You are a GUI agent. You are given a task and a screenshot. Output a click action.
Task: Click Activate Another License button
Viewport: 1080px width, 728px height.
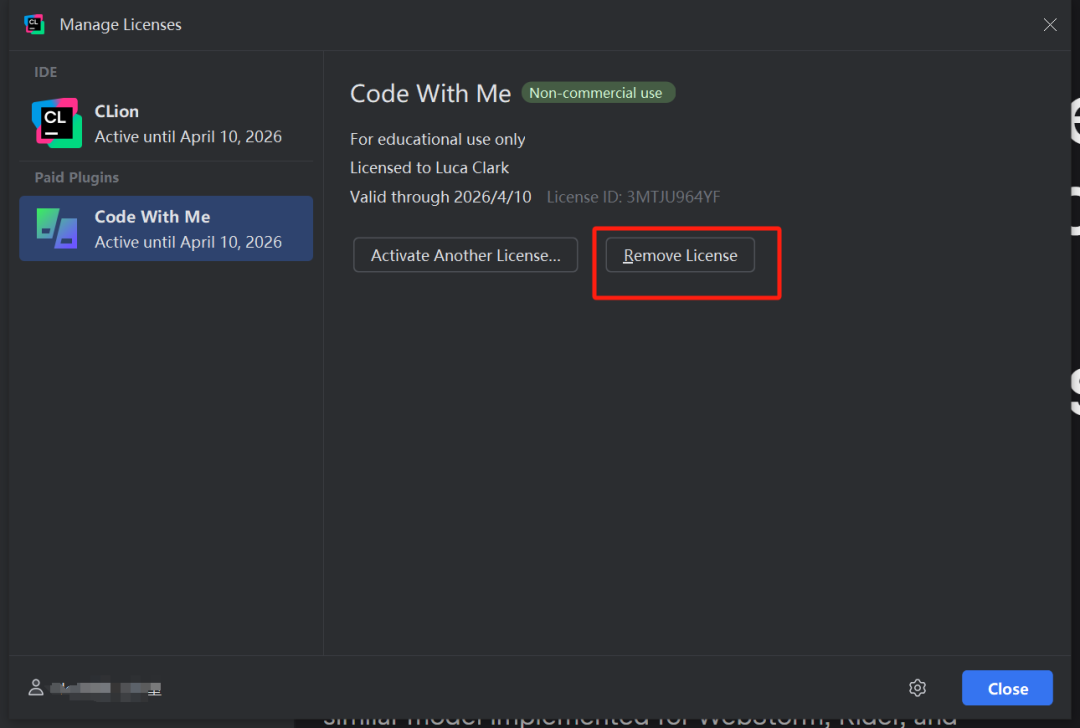click(x=466, y=255)
